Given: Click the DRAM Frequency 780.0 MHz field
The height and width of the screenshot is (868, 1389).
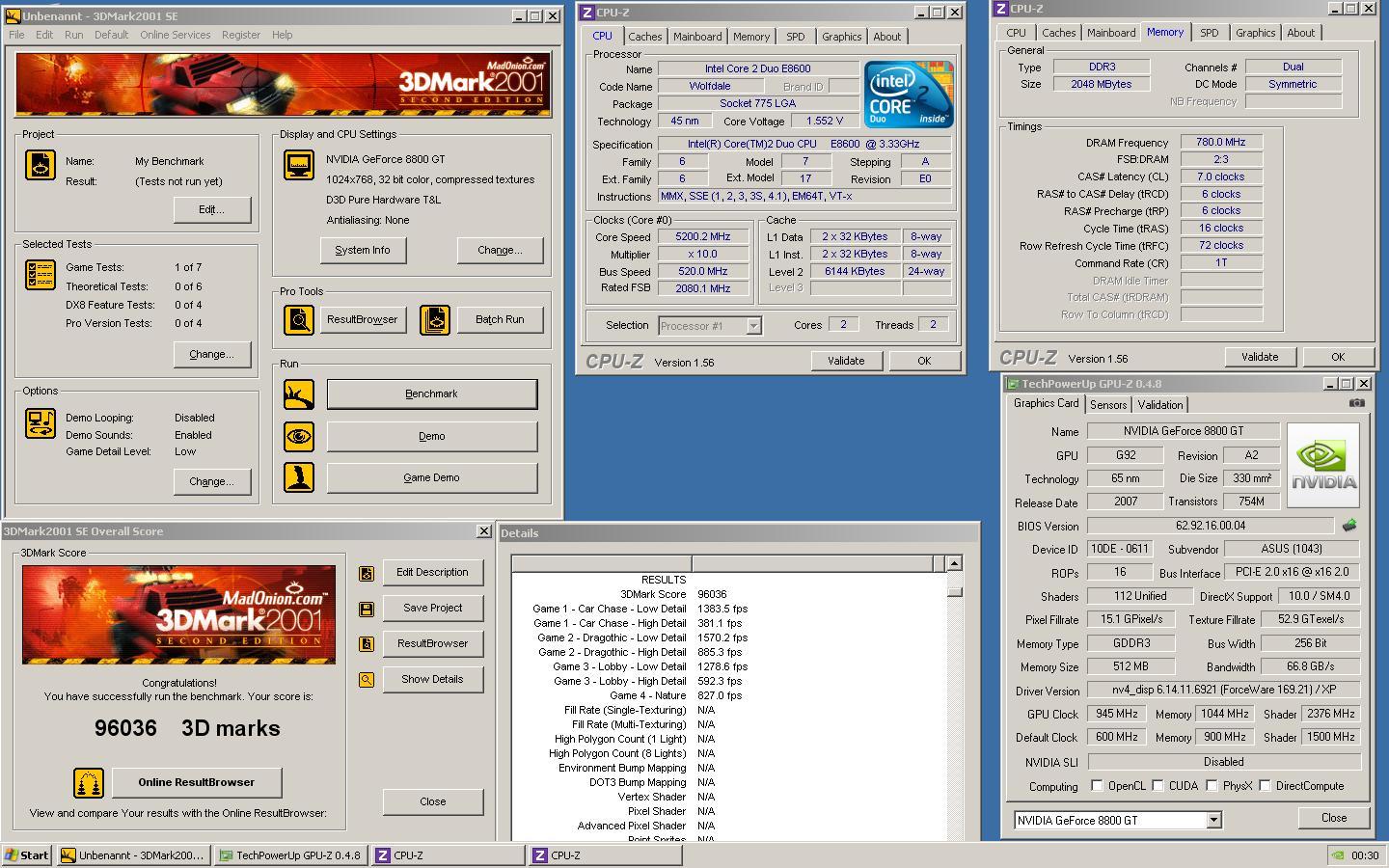Looking at the screenshot, I should (x=1221, y=142).
